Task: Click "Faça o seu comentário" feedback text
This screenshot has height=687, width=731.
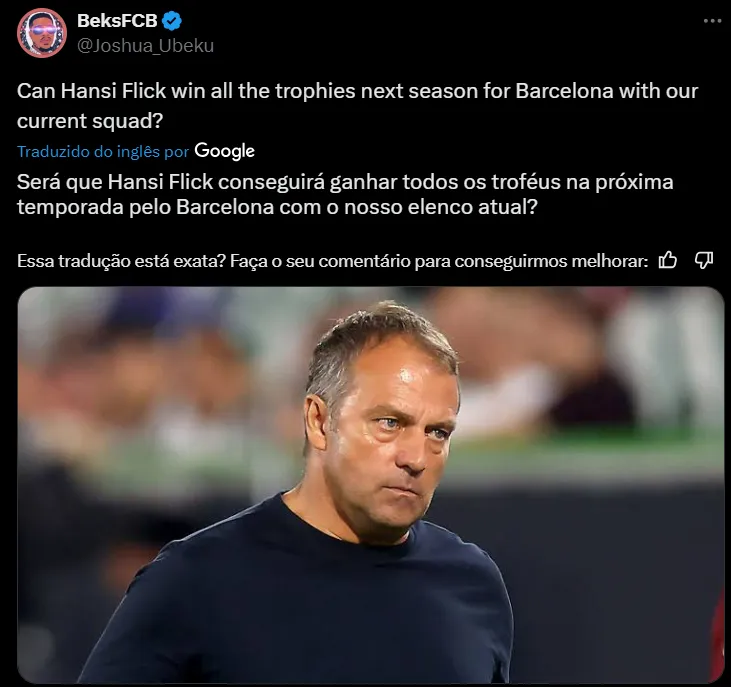Action: pyautogui.click(x=314, y=262)
